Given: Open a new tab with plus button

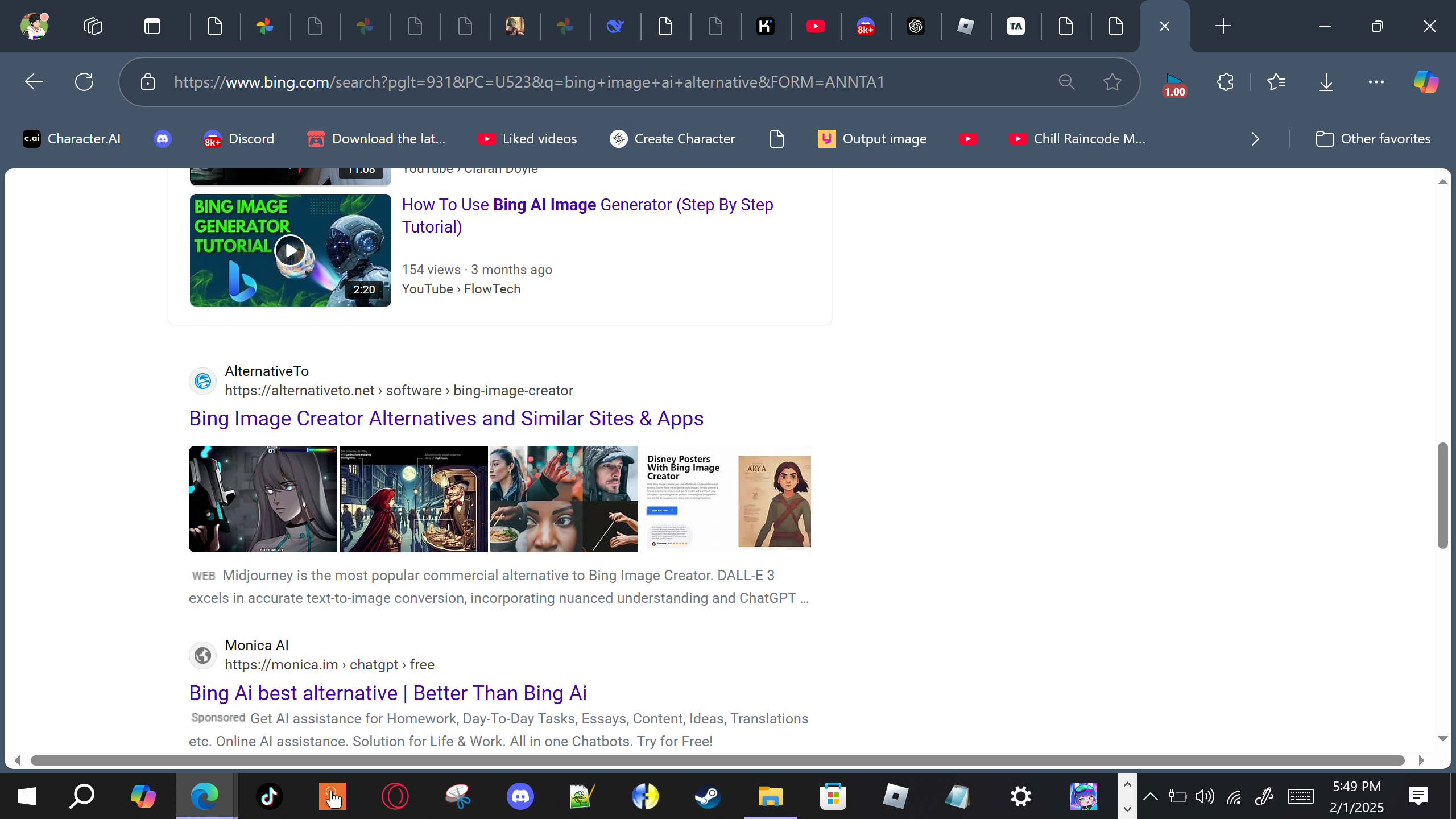Looking at the screenshot, I should 1223,26.
